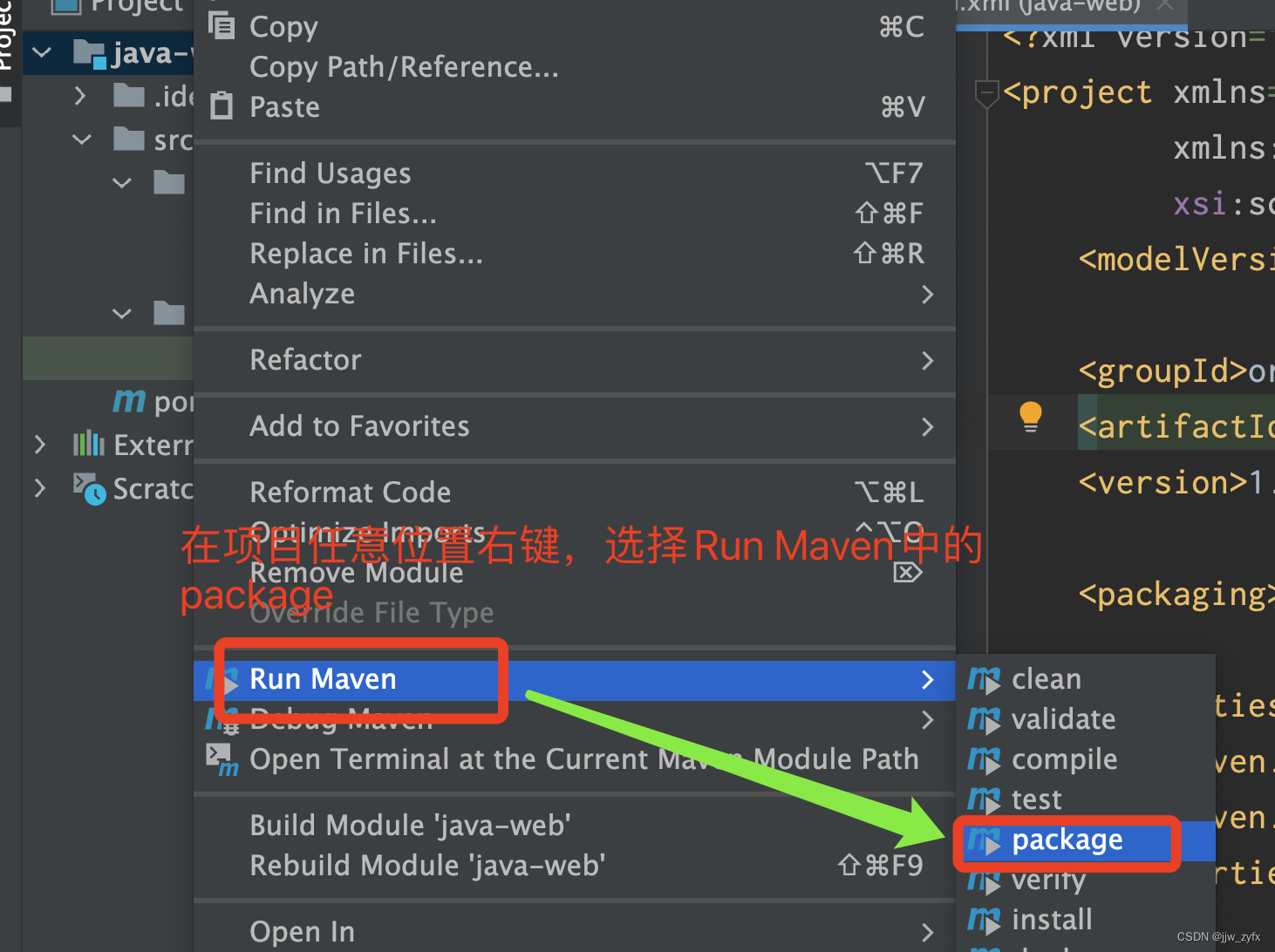Expand the .idea folder node
1275x952 pixels.
click(x=80, y=95)
